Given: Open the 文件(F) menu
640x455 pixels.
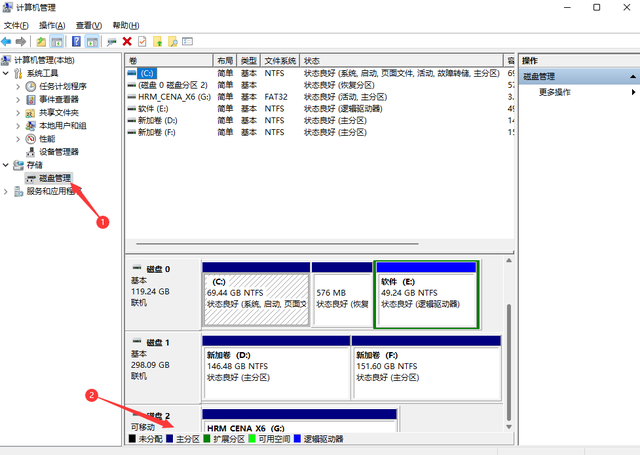Looking at the screenshot, I should click(16, 26).
